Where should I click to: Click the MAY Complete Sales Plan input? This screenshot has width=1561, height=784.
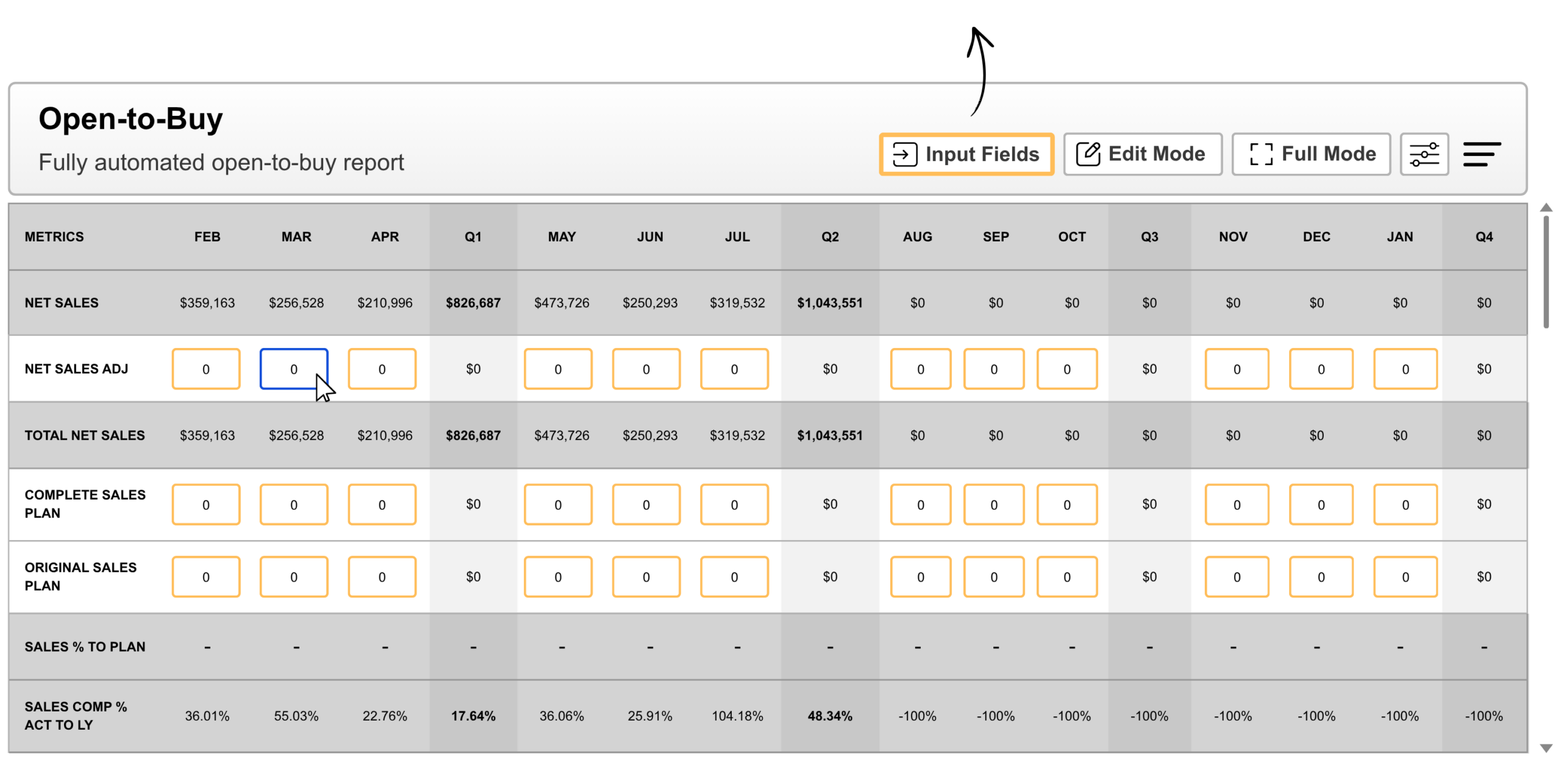[x=557, y=505]
